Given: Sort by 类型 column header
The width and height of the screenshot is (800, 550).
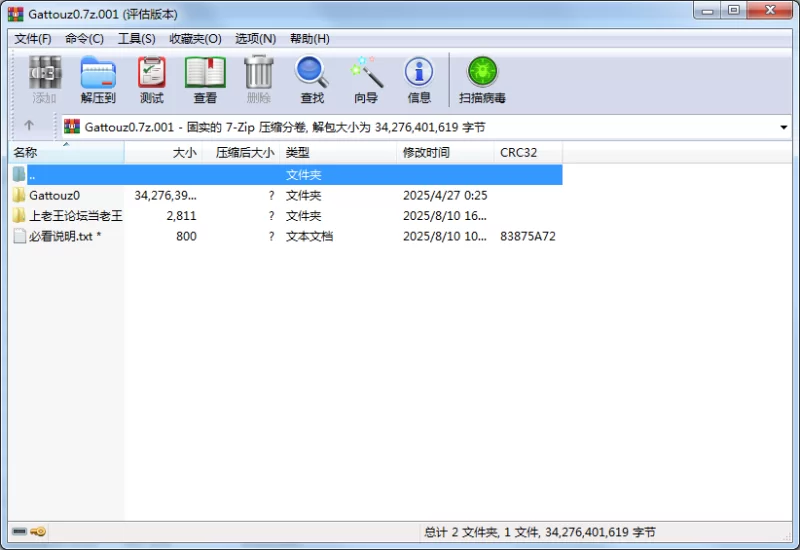Looking at the screenshot, I should [338, 153].
